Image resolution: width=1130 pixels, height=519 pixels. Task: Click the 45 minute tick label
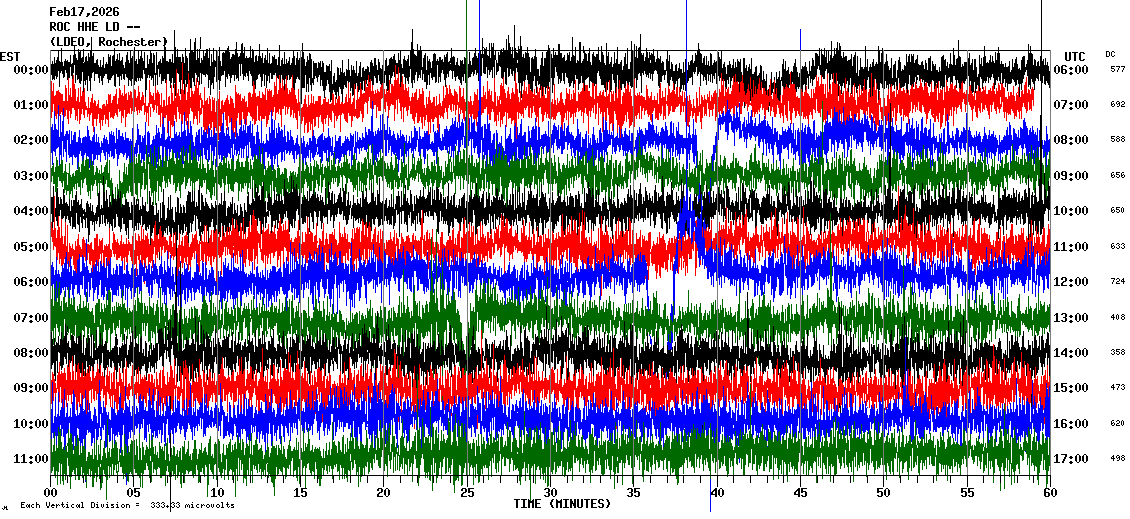click(x=800, y=493)
